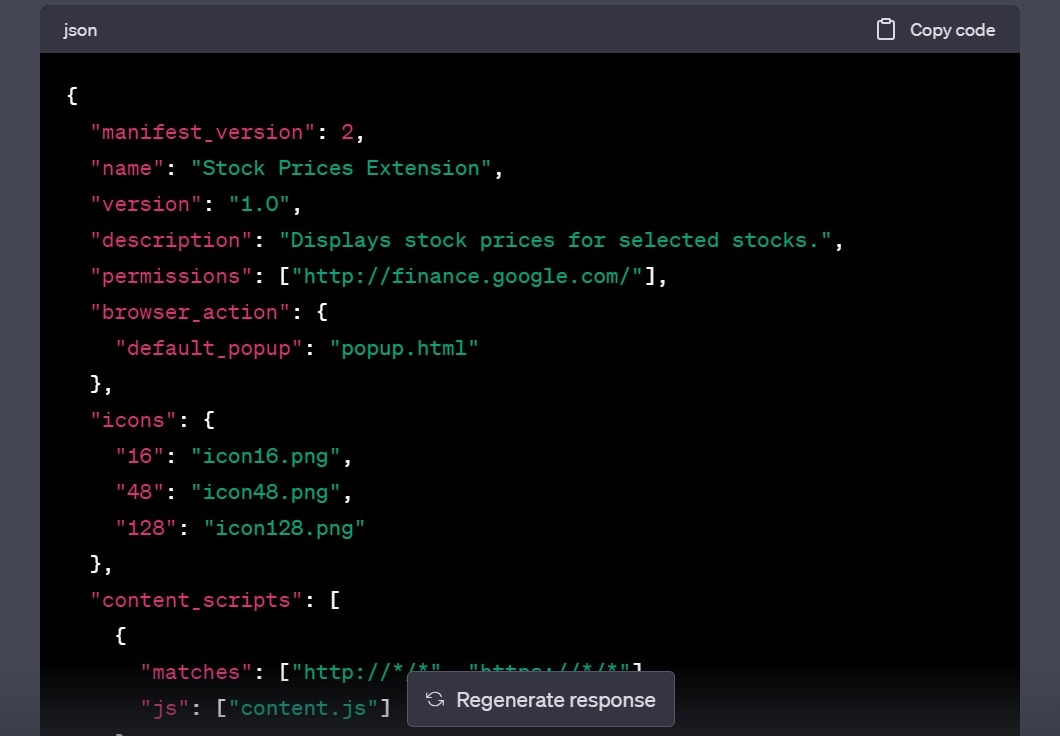
Task: Click the icon48.png value
Action: 265,492
